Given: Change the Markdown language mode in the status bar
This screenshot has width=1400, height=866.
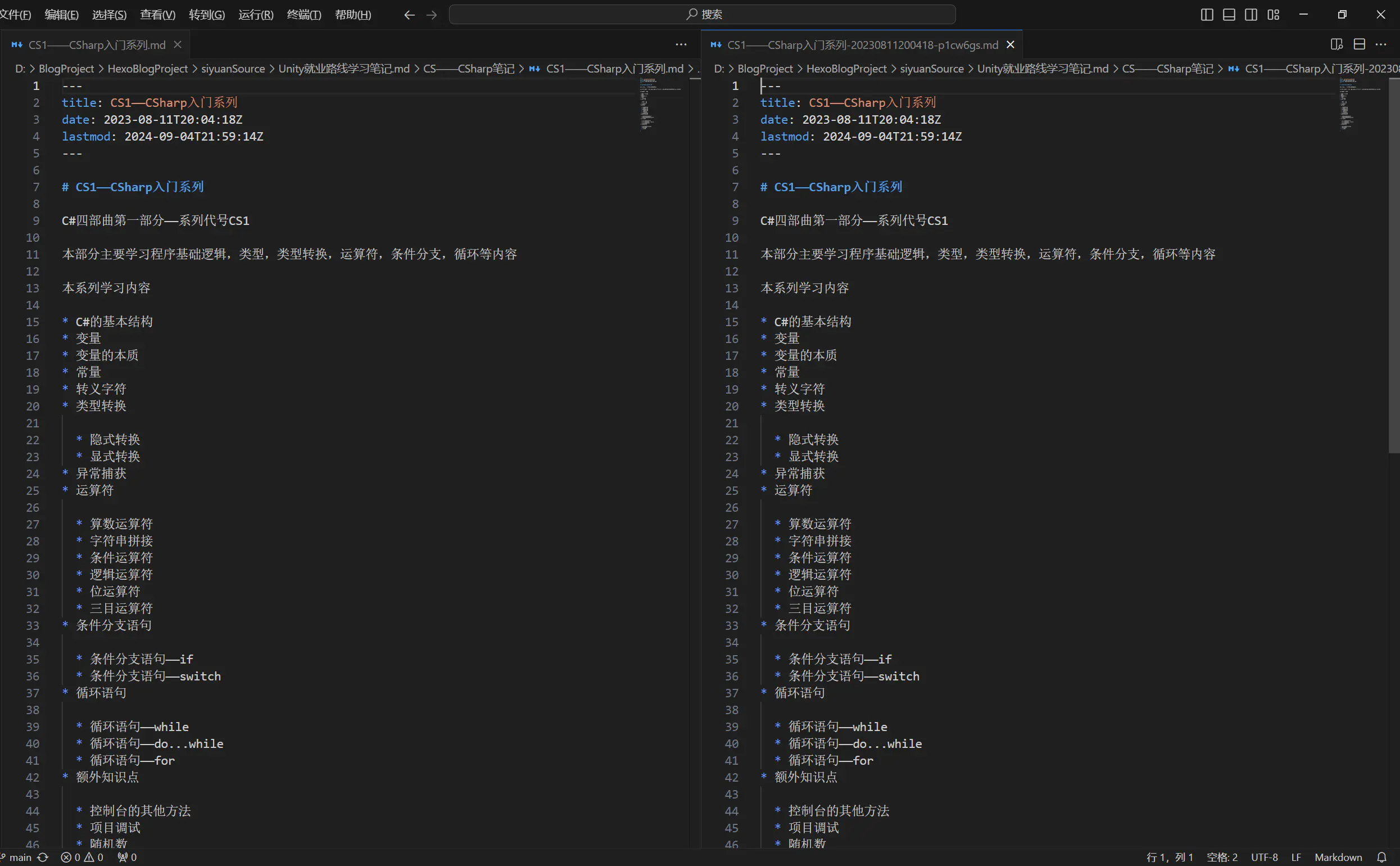Looking at the screenshot, I should coord(1338,858).
